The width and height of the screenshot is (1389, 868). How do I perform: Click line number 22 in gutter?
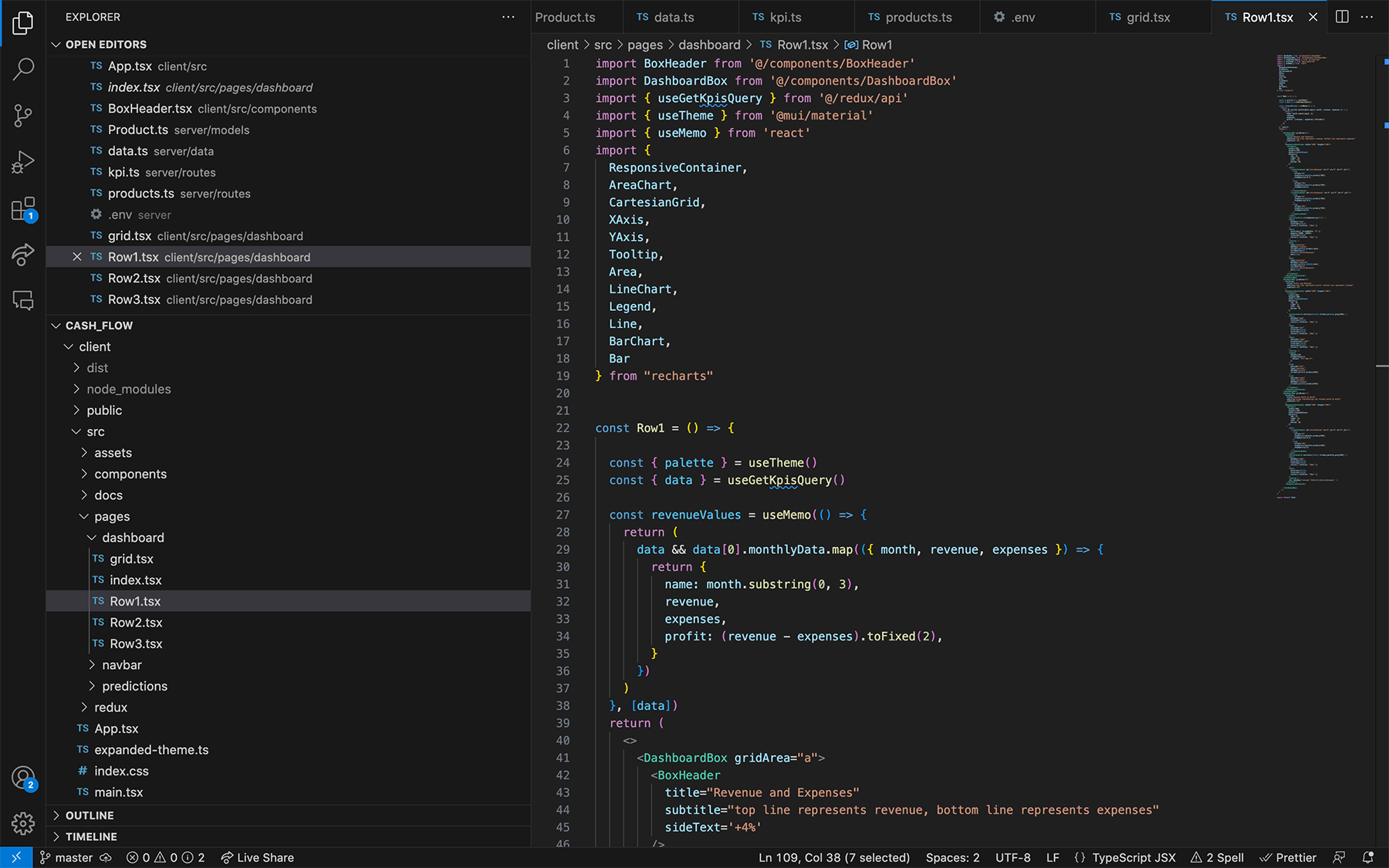coord(563,428)
